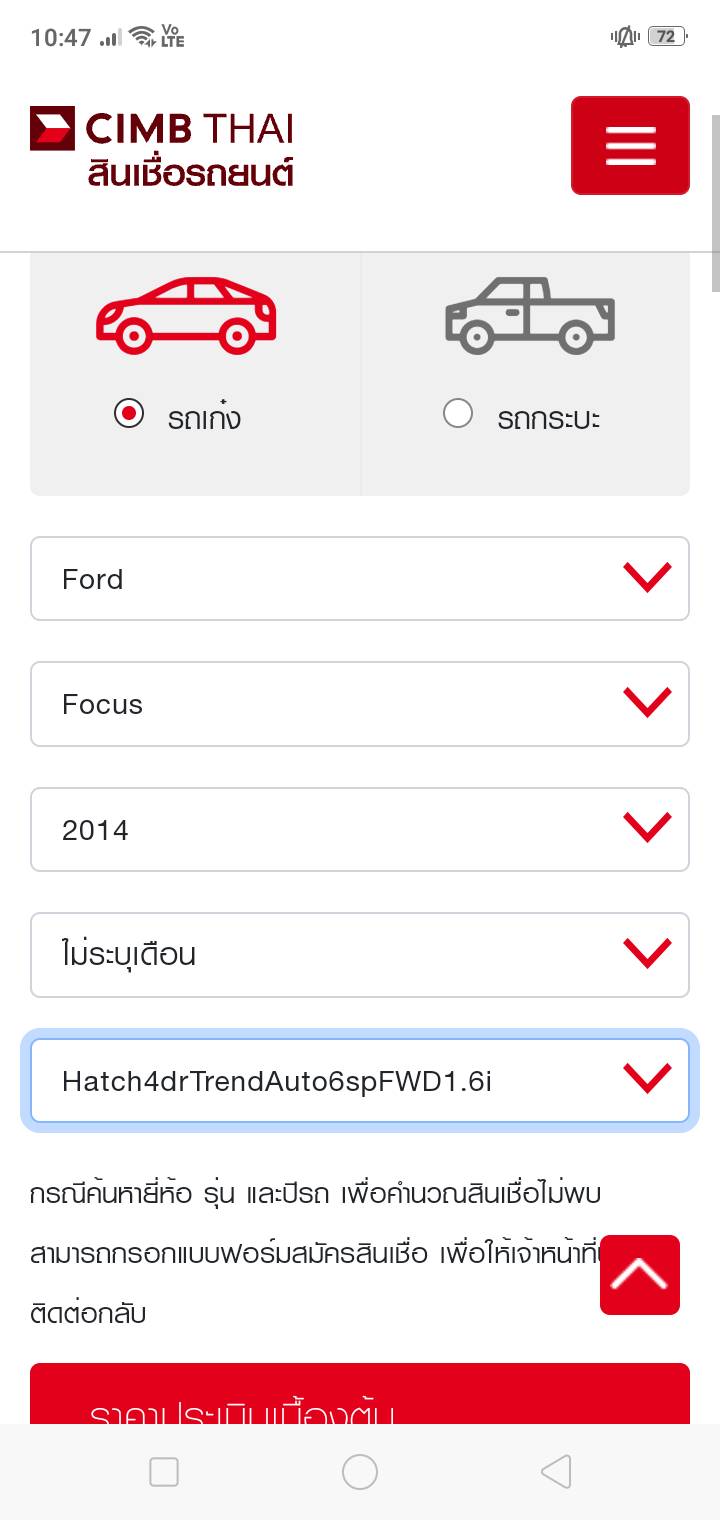The width and height of the screenshot is (720, 1520).
Task: Open the red hamburger menu
Action: pos(630,145)
